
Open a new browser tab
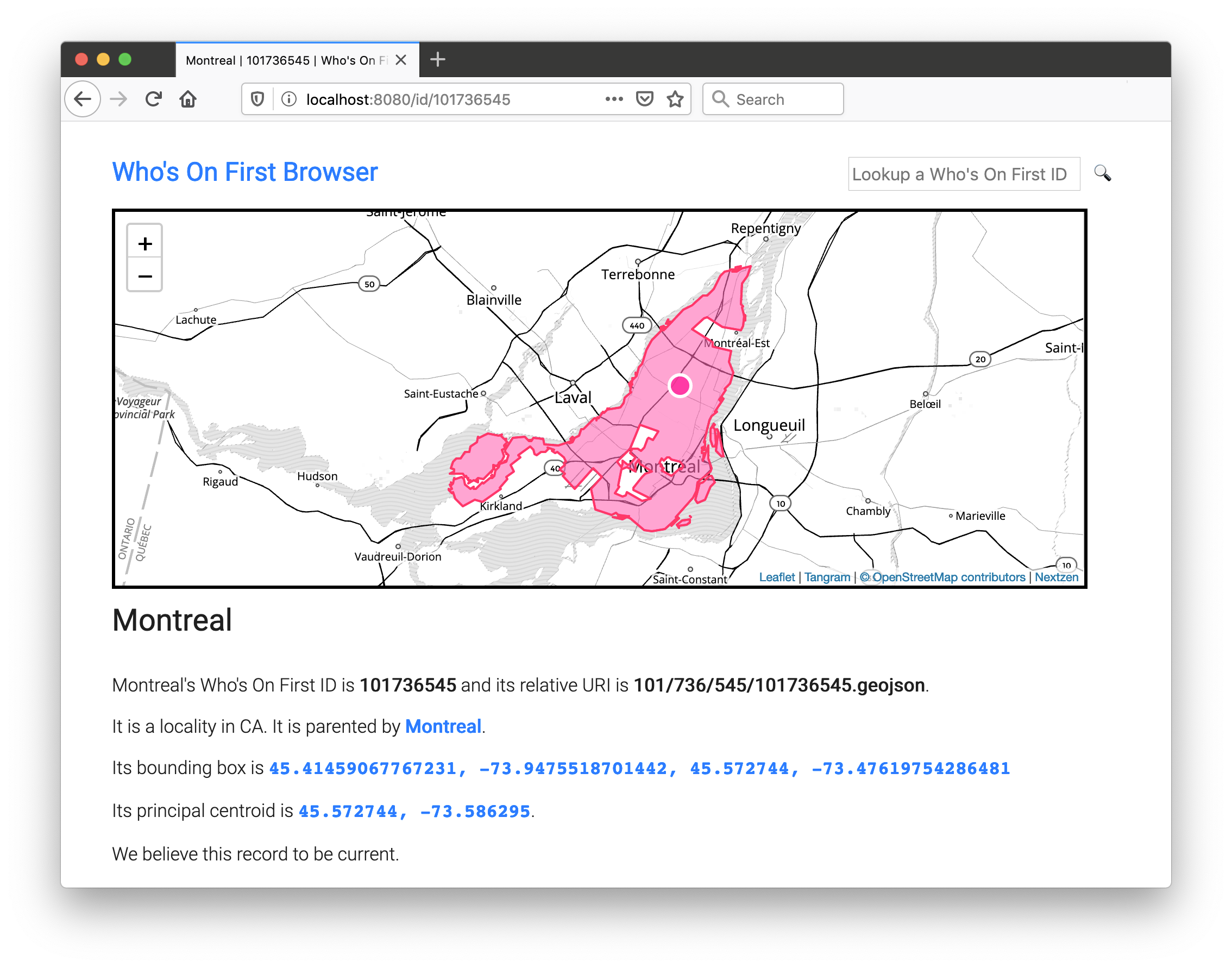(437, 60)
